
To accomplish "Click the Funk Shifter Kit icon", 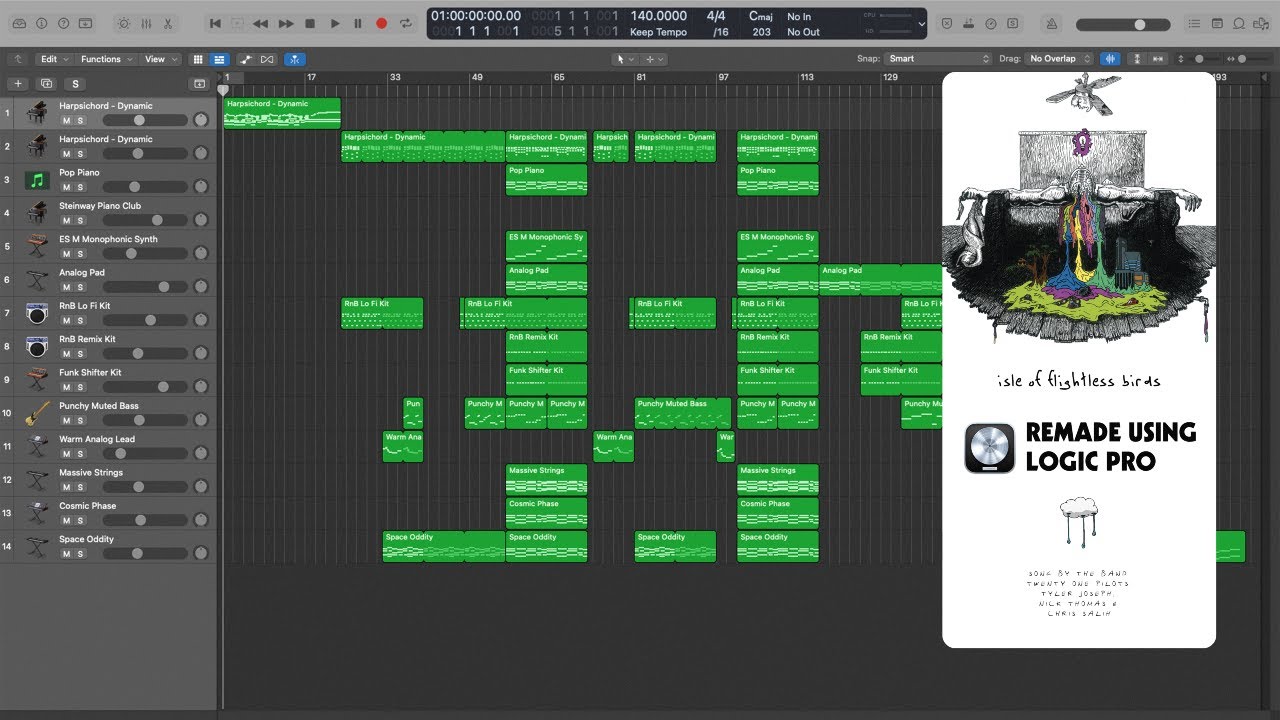I will (37, 380).
